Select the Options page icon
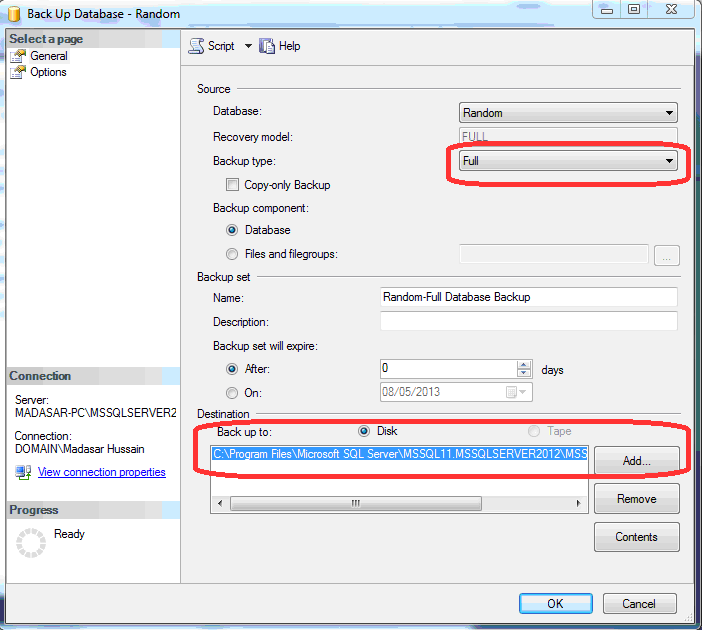This screenshot has width=702, height=630. click(17, 72)
